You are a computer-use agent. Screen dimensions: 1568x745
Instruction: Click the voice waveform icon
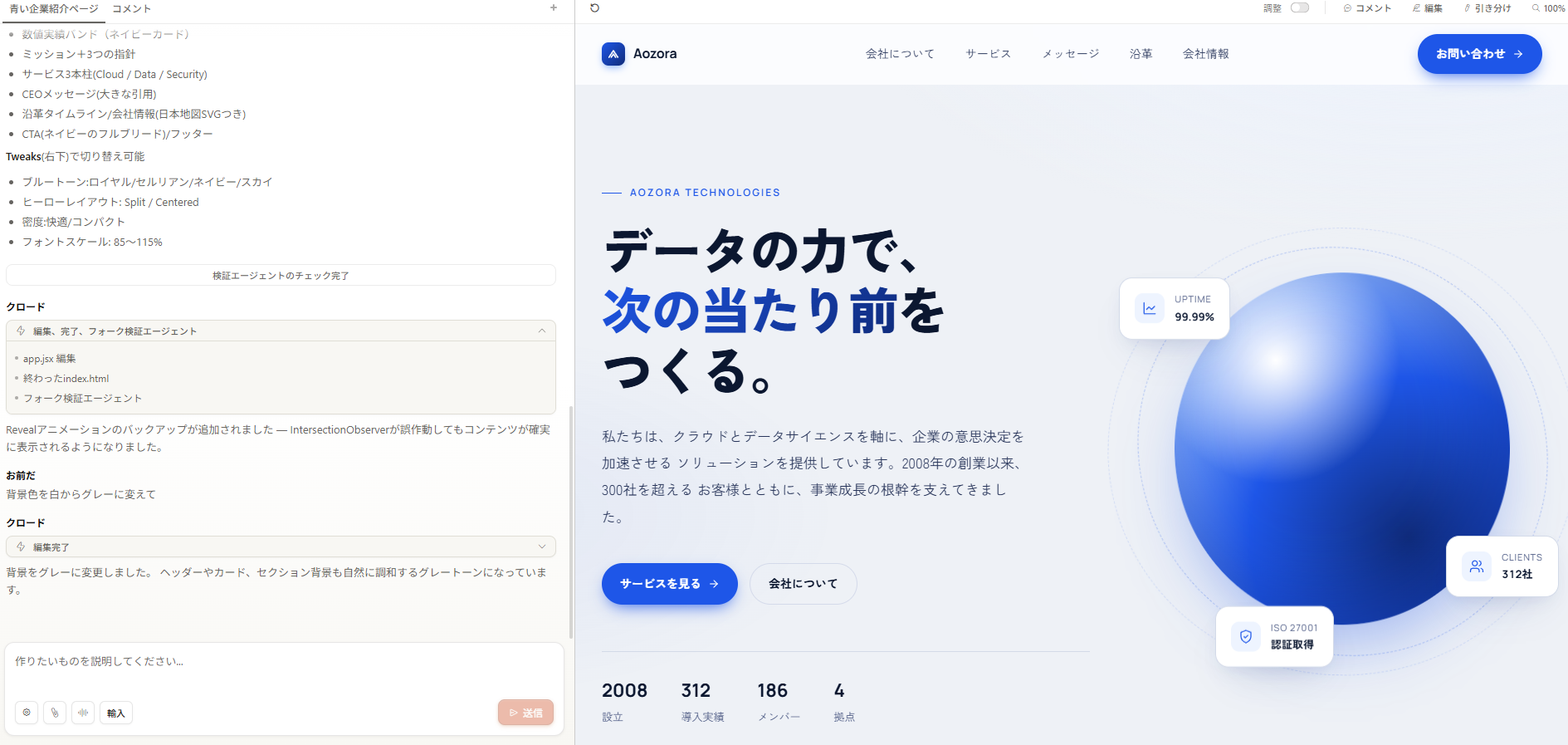pyautogui.click(x=83, y=713)
